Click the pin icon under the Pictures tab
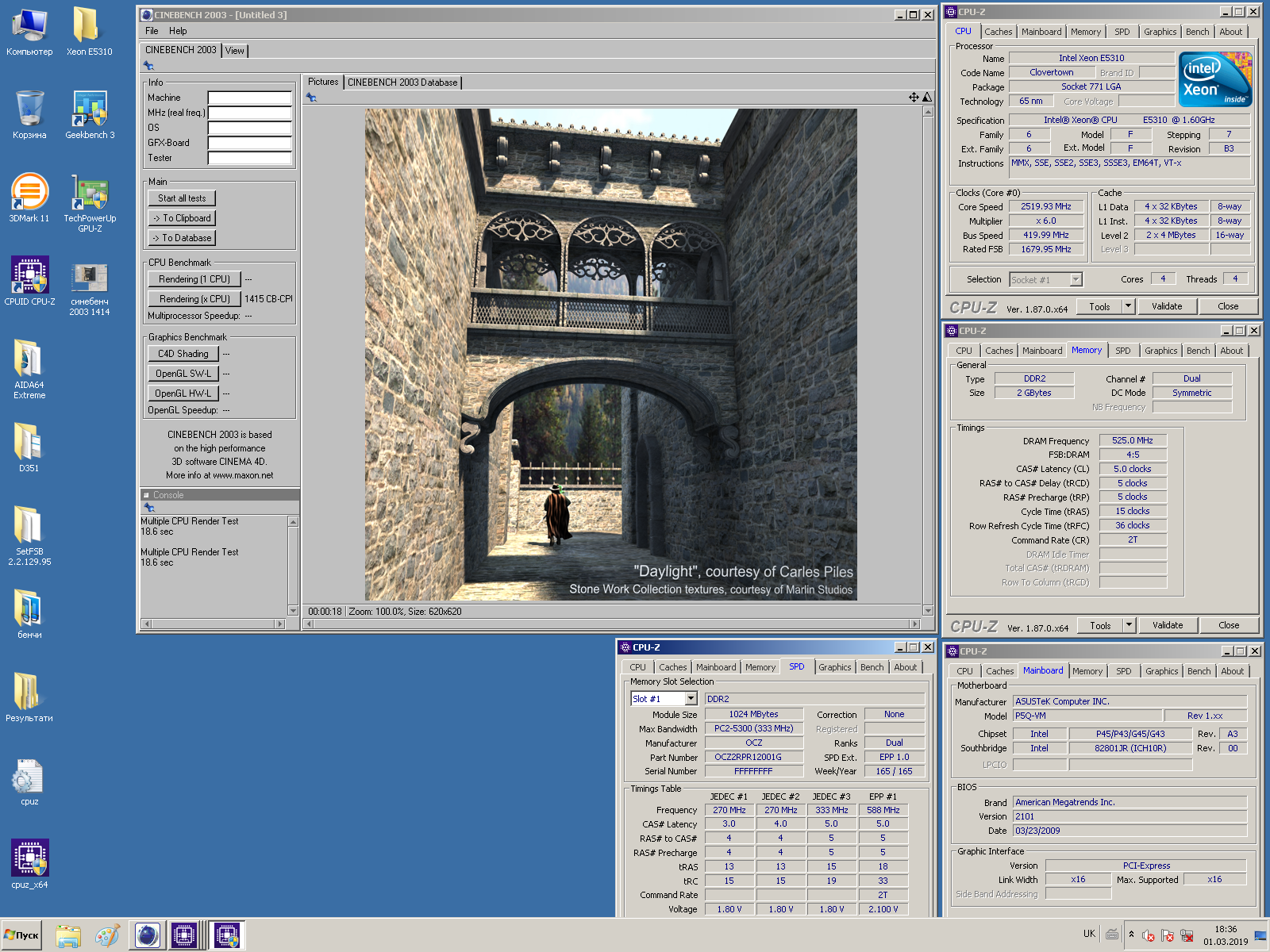 311,98
